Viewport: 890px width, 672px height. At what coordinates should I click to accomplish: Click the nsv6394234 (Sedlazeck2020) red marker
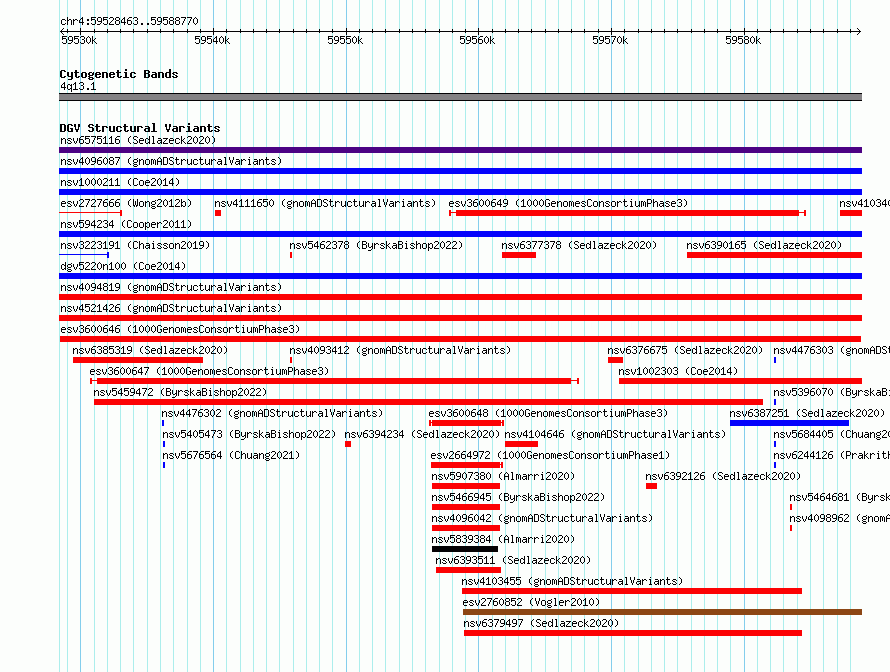(x=348, y=444)
